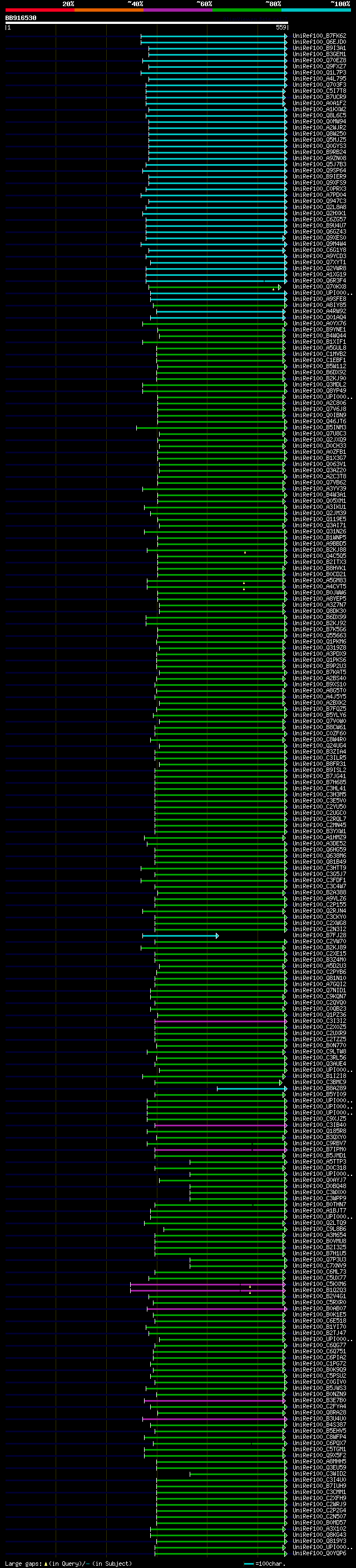Select hit label UniRef100_C5KXM6
The width and height of the screenshot is (356, 1568).
(319, 1284)
